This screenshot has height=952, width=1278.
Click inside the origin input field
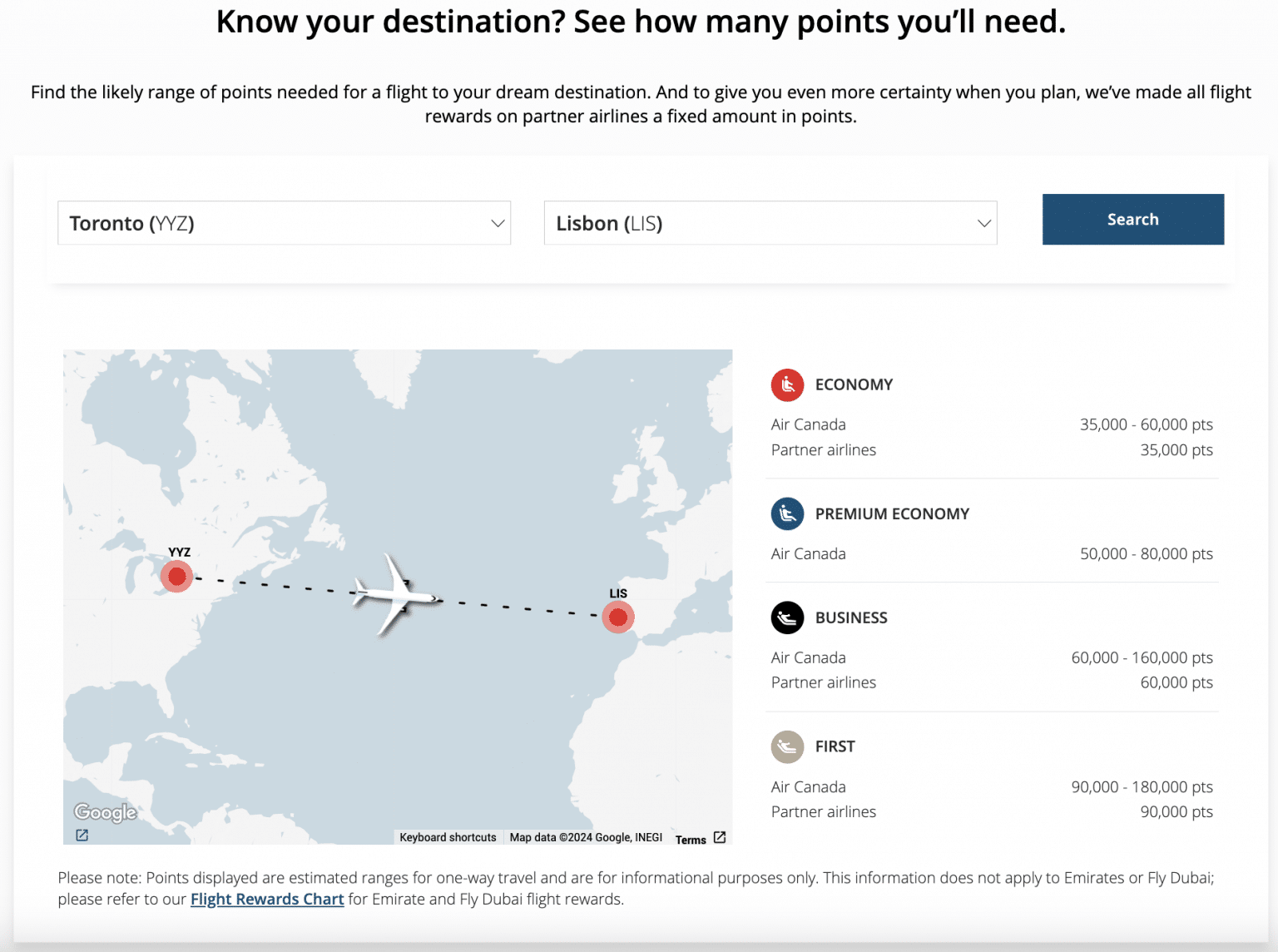coord(250,223)
